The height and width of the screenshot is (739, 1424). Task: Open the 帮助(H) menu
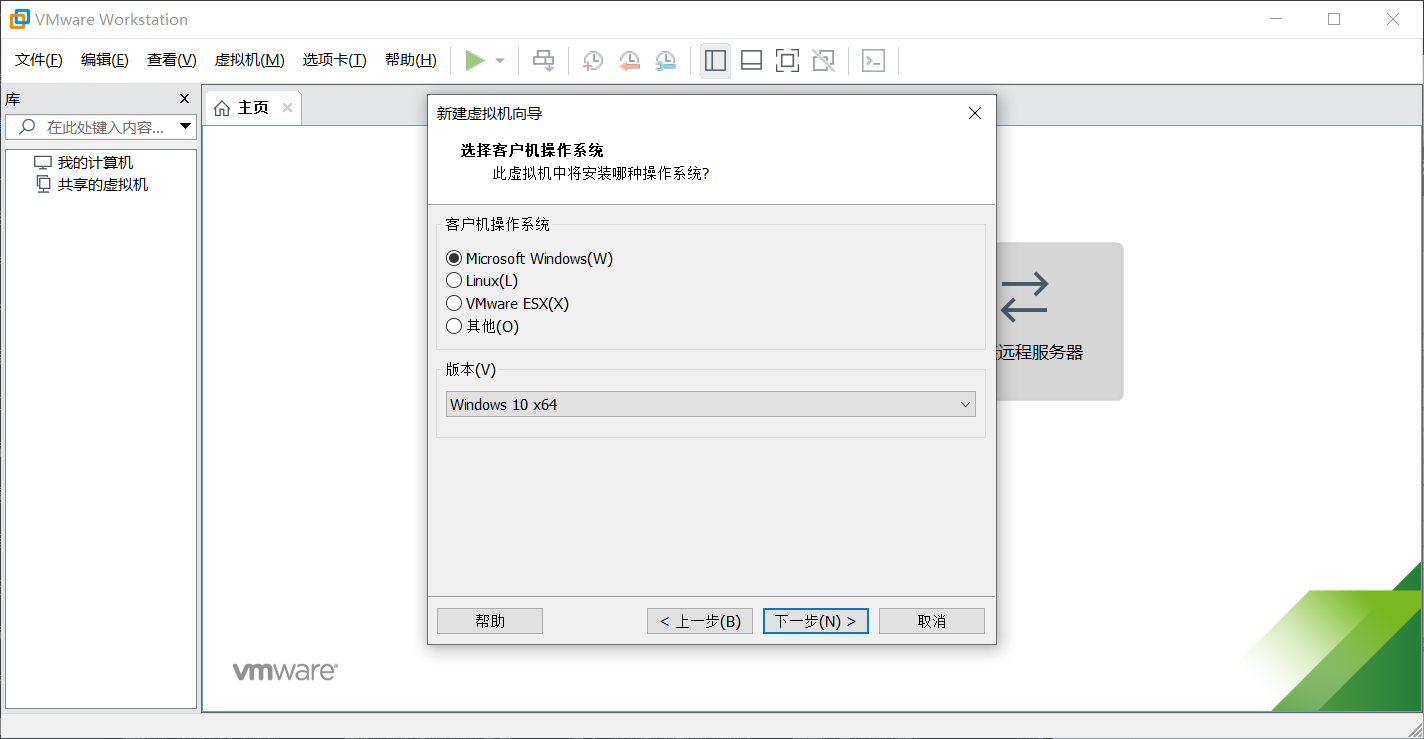(x=411, y=60)
